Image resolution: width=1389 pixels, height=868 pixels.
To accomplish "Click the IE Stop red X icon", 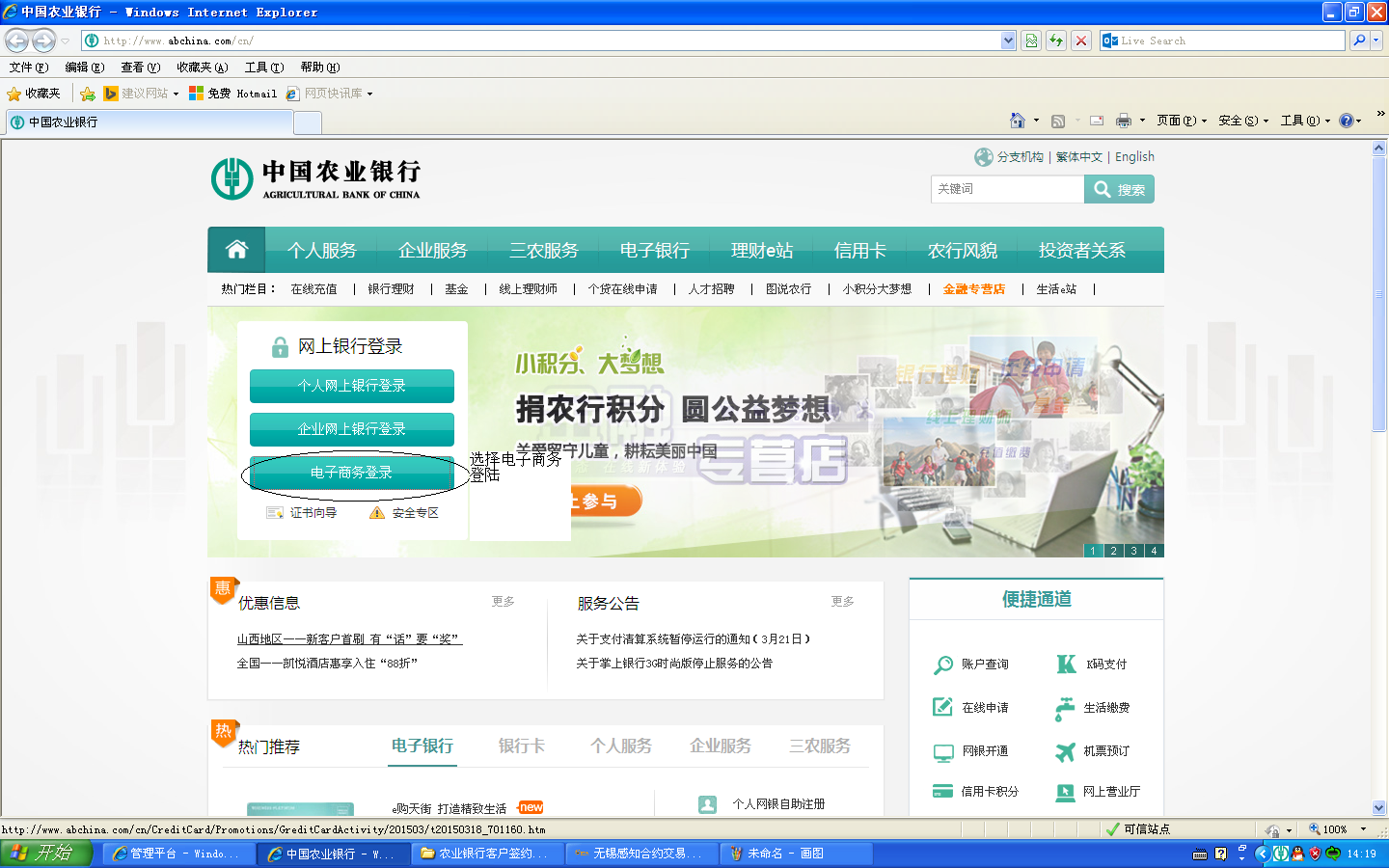I will point(1081,41).
